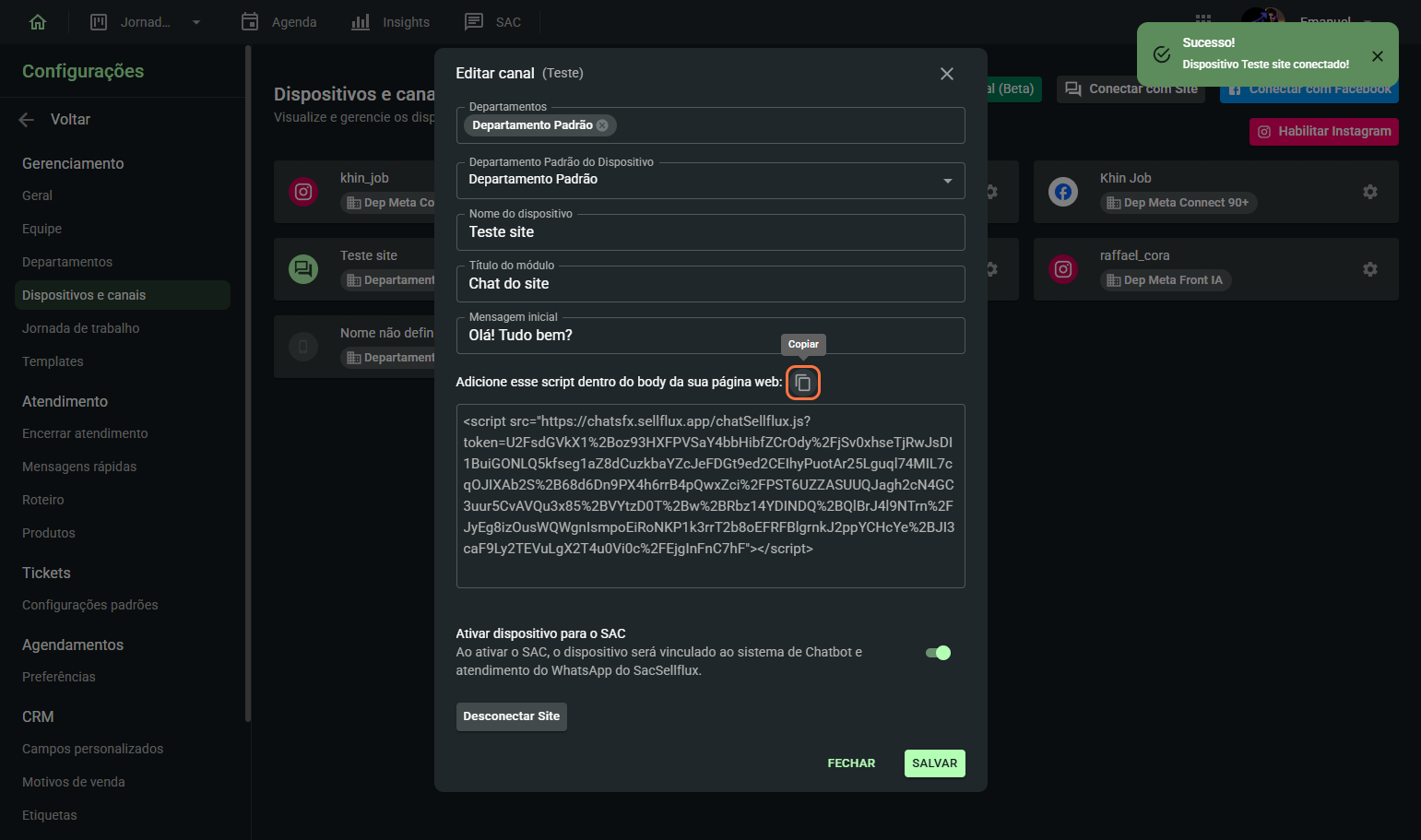Click the Voltar label
Image resolution: width=1421 pixels, height=840 pixels.
(70, 120)
